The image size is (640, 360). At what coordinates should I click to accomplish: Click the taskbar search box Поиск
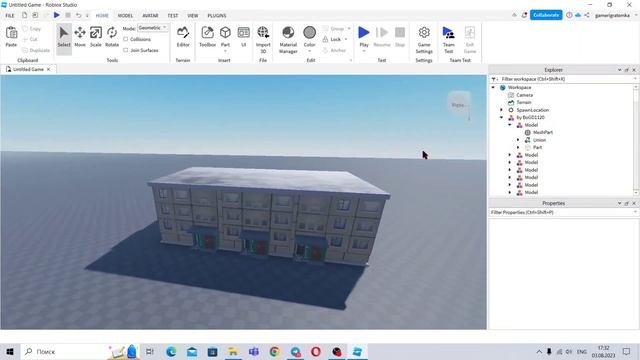pyautogui.click(x=80, y=351)
